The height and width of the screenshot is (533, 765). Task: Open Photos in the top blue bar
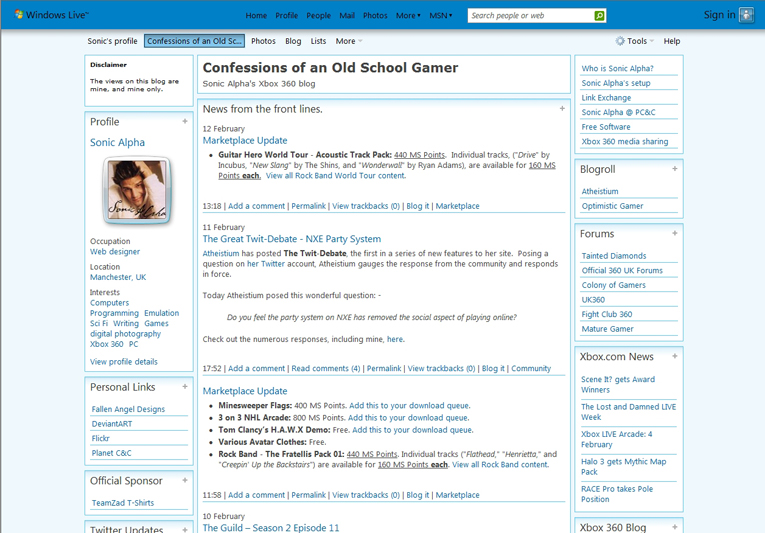pyautogui.click(x=375, y=16)
